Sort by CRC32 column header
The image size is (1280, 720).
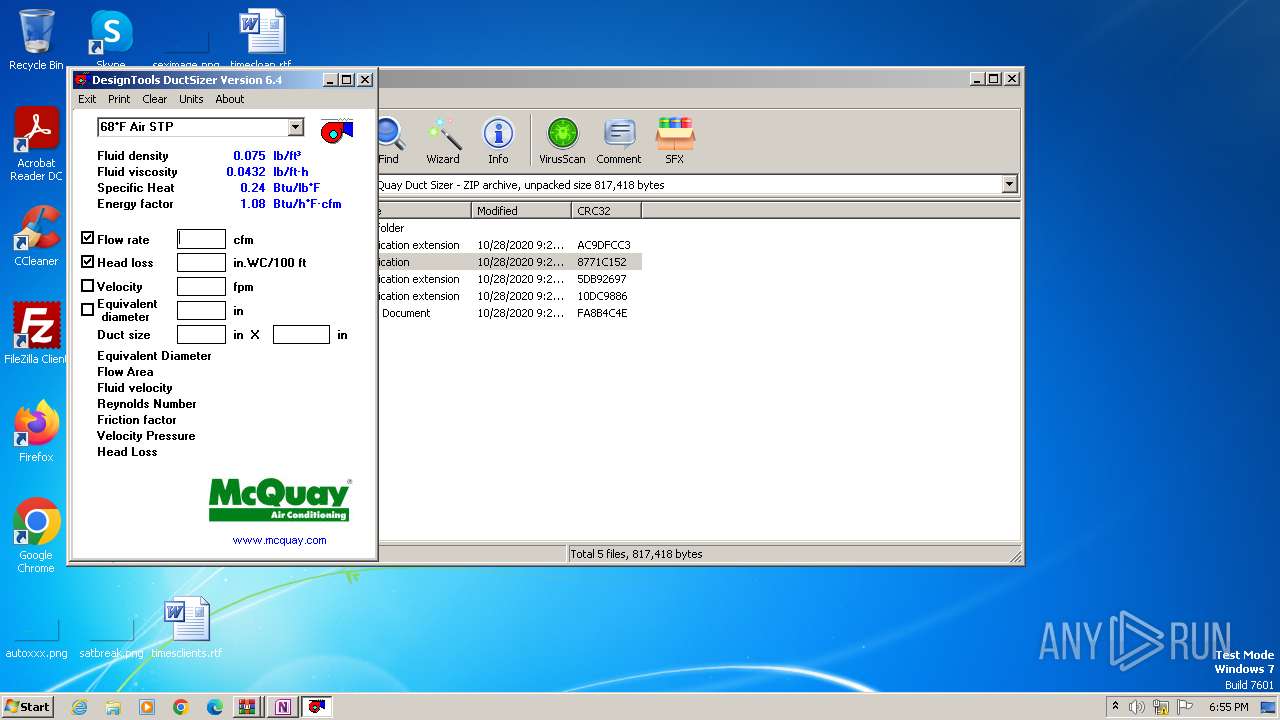(606, 210)
